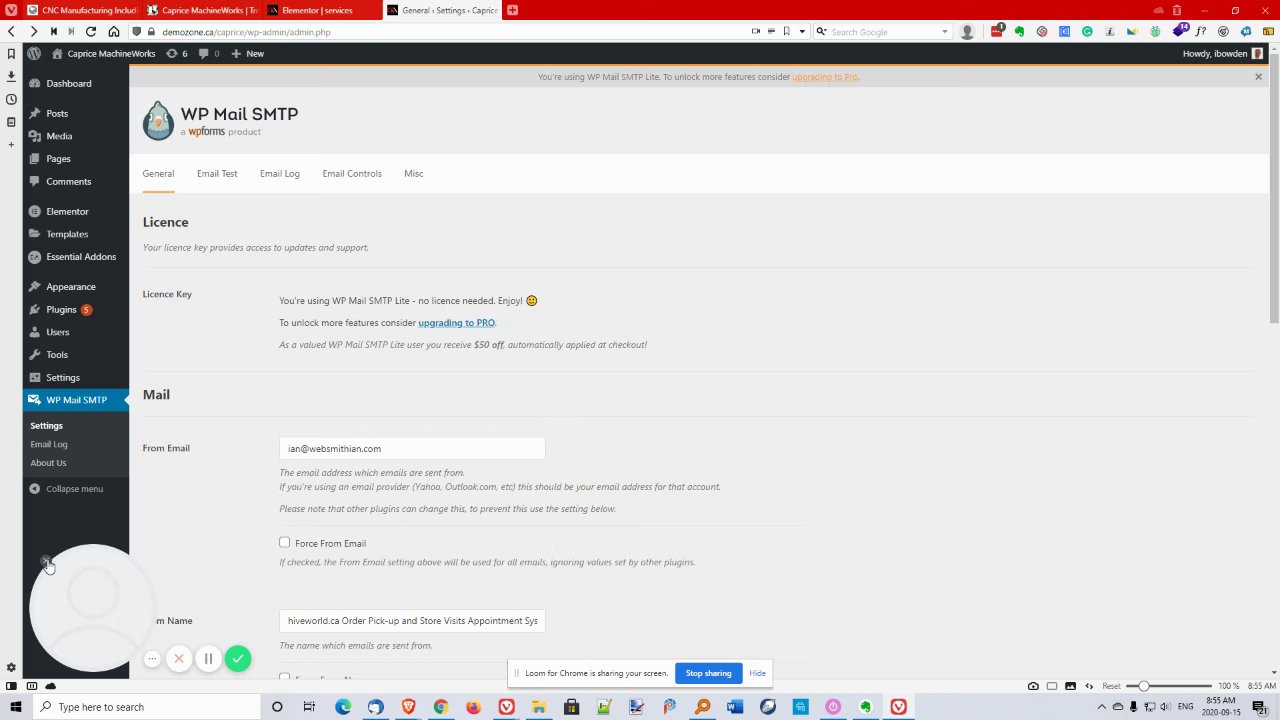This screenshot has height=720, width=1280.
Task: Reload the page with the refresh icon
Action: tap(91, 31)
